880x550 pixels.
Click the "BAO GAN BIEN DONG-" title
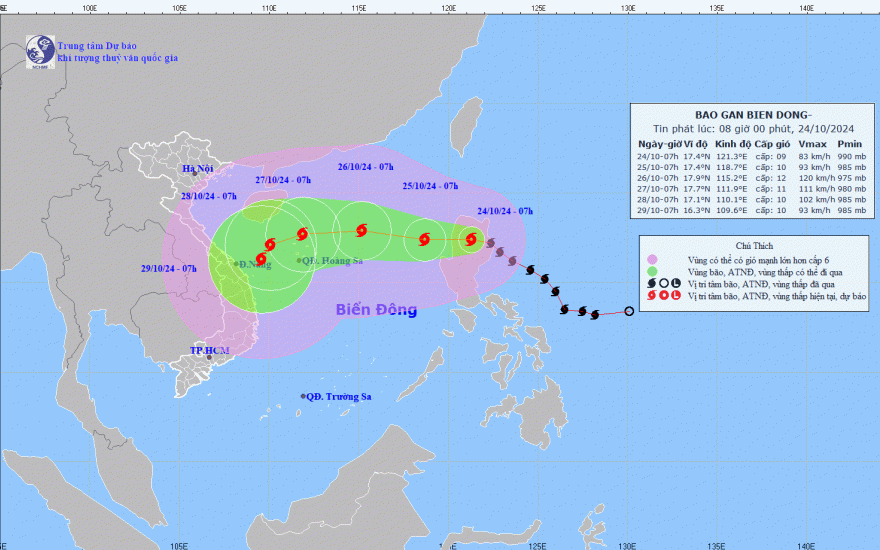coord(753,116)
